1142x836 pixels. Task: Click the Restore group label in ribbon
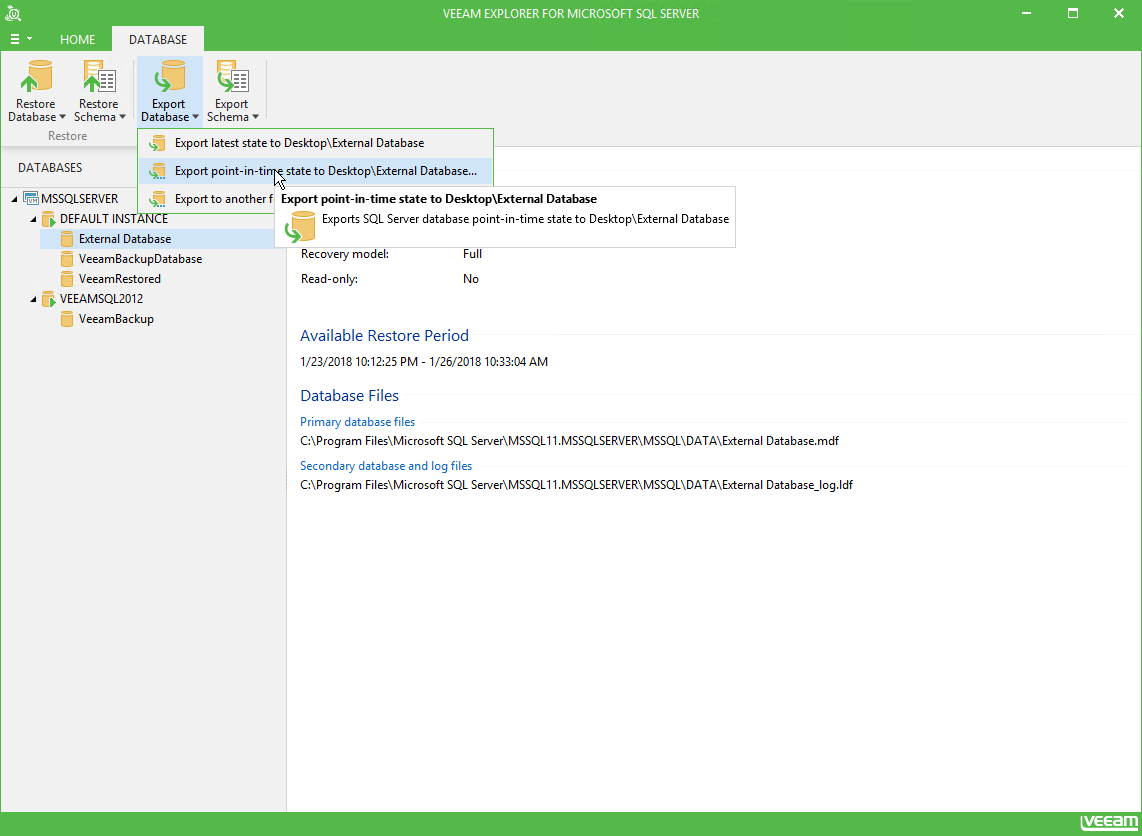click(68, 136)
